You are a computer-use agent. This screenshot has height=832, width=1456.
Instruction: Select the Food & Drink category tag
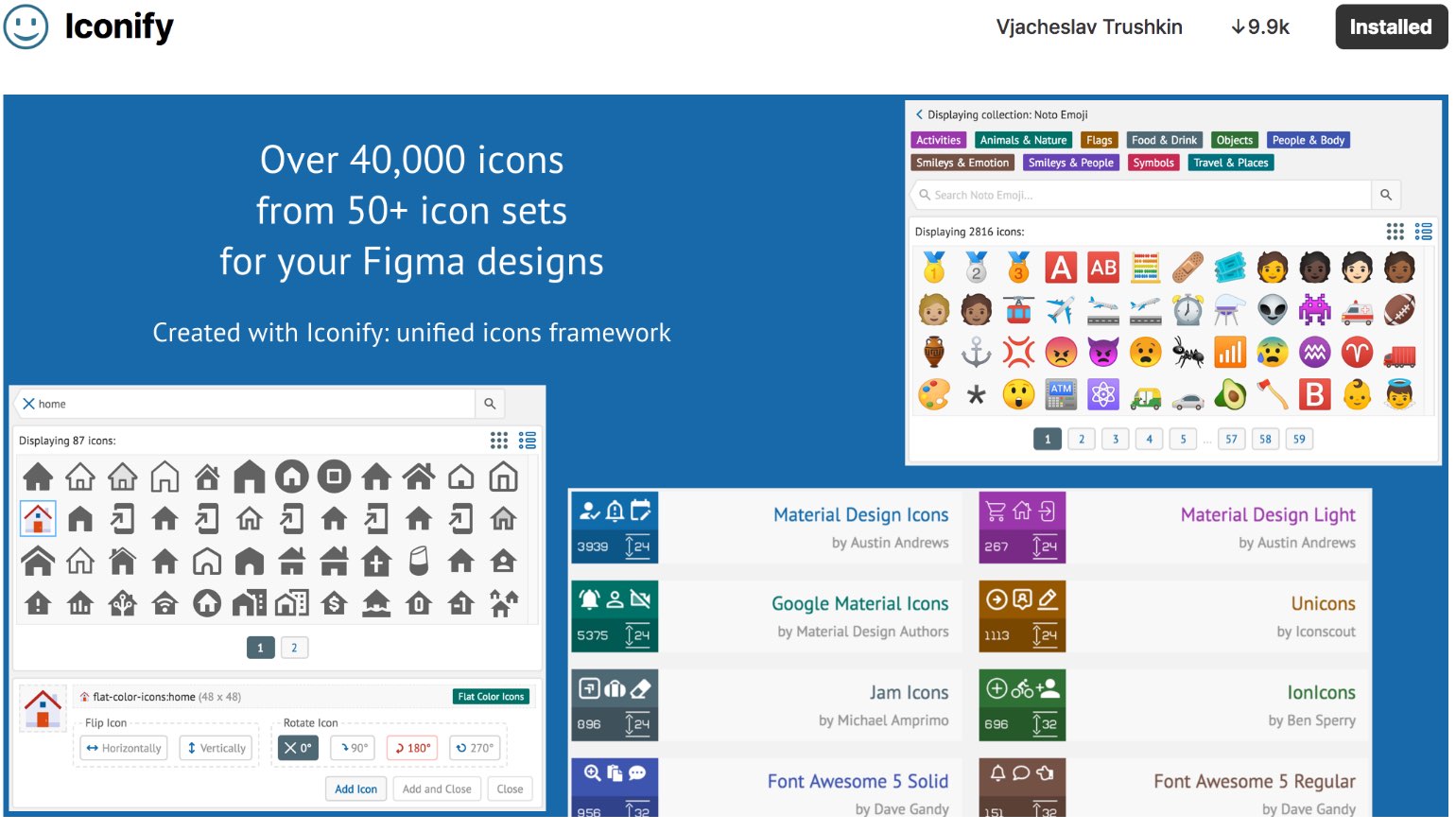(1164, 140)
